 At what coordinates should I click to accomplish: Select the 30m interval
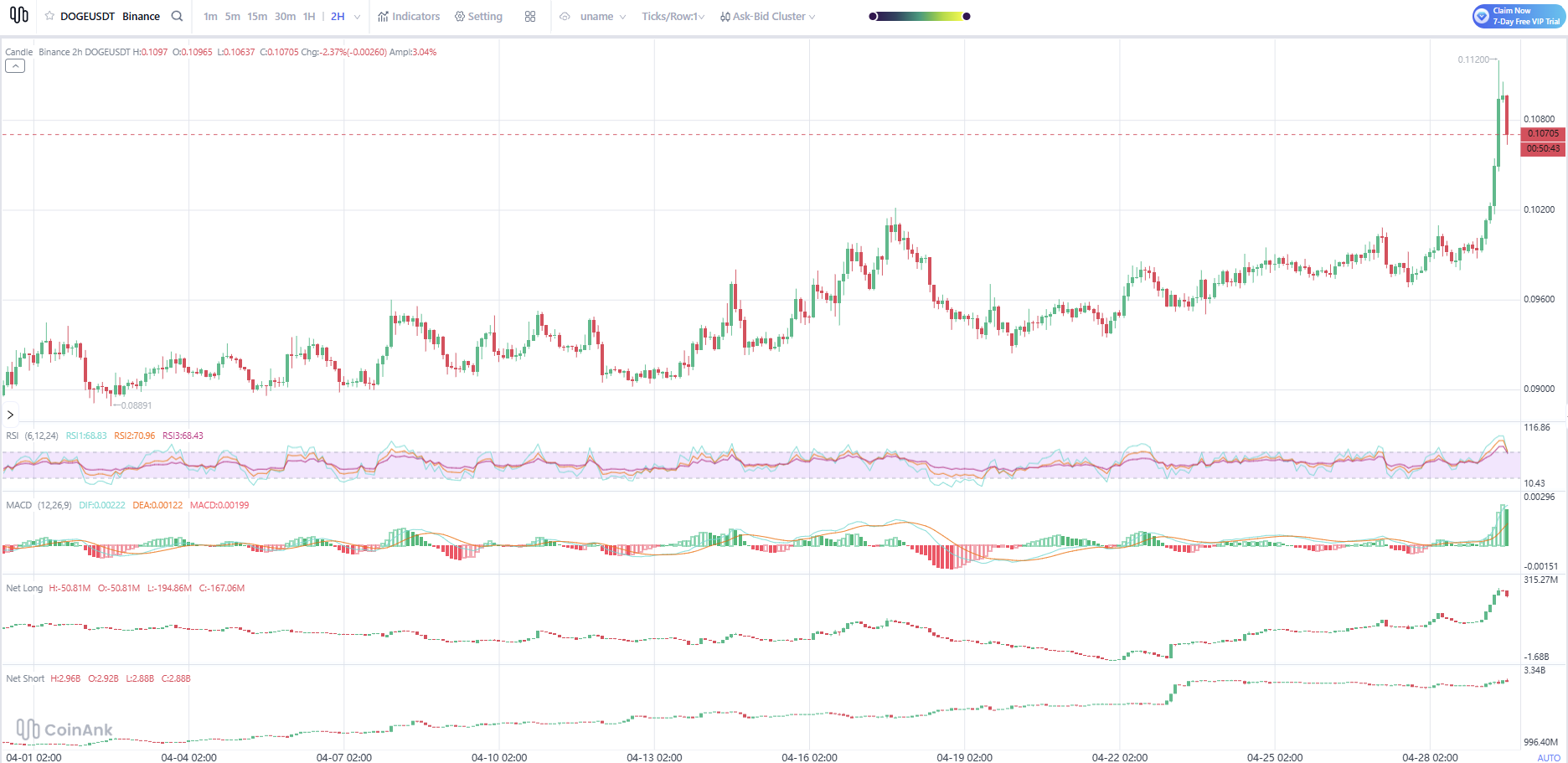pos(285,16)
